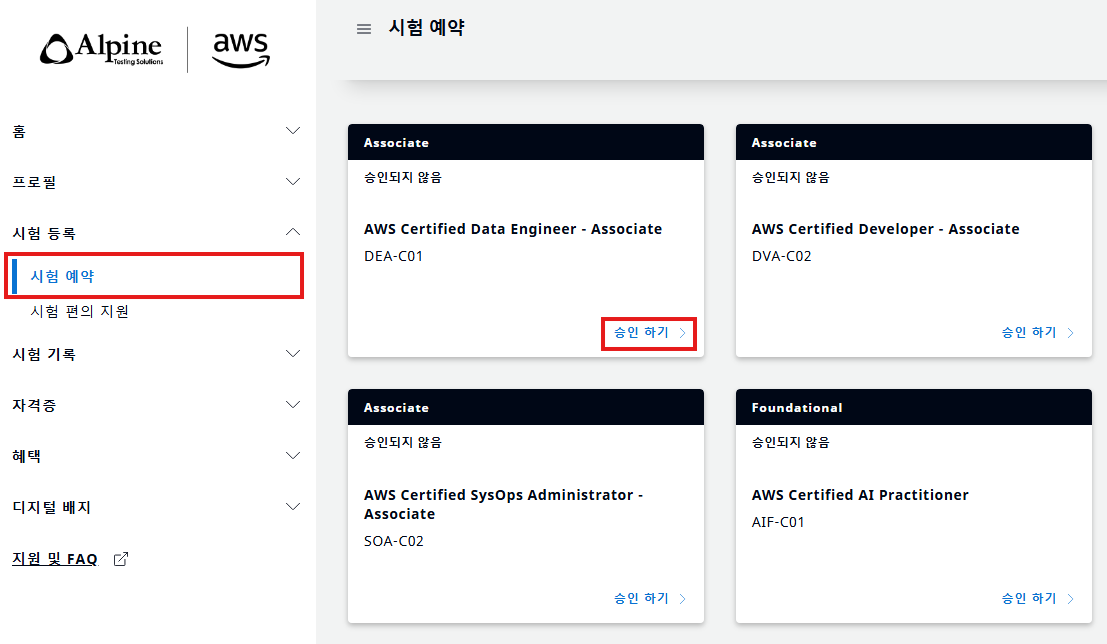1107x644 pixels.
Task: Open the 지원 및 FAQ link
Action: pos(55,559)
